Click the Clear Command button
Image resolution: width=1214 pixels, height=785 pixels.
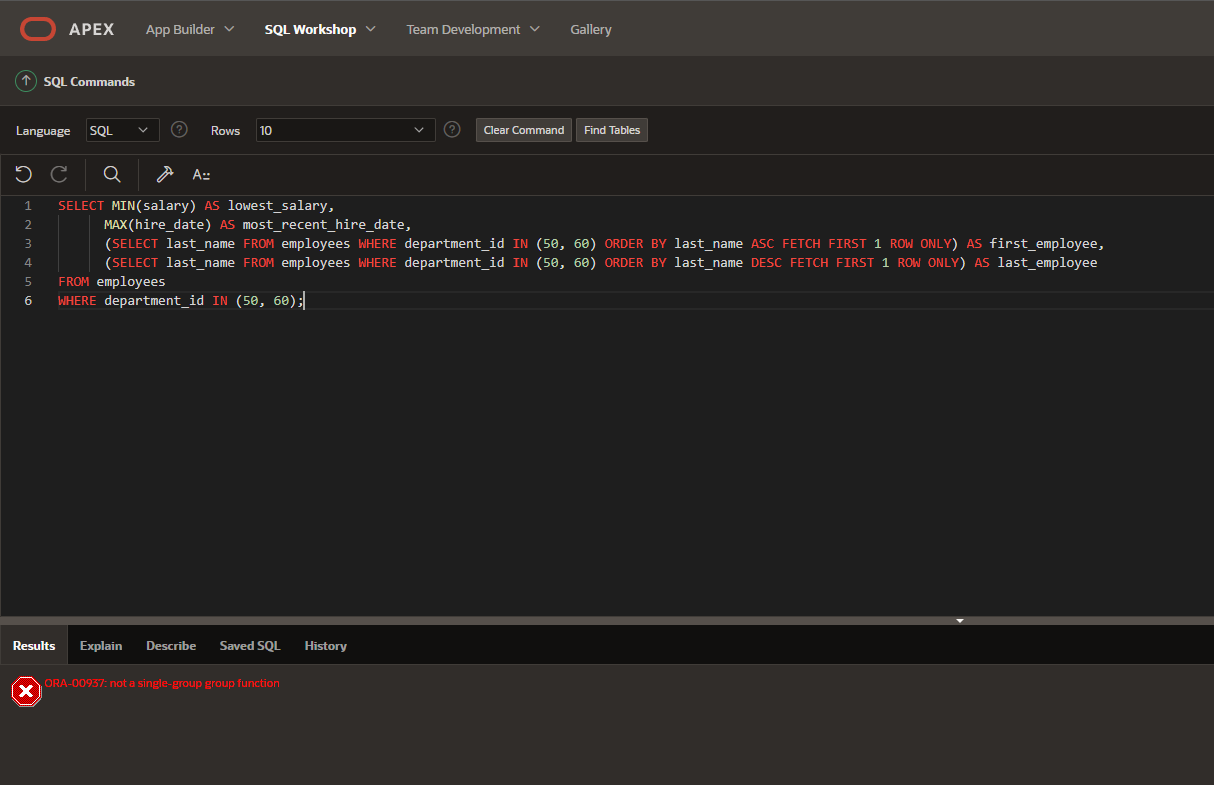[x=524, y=130]
